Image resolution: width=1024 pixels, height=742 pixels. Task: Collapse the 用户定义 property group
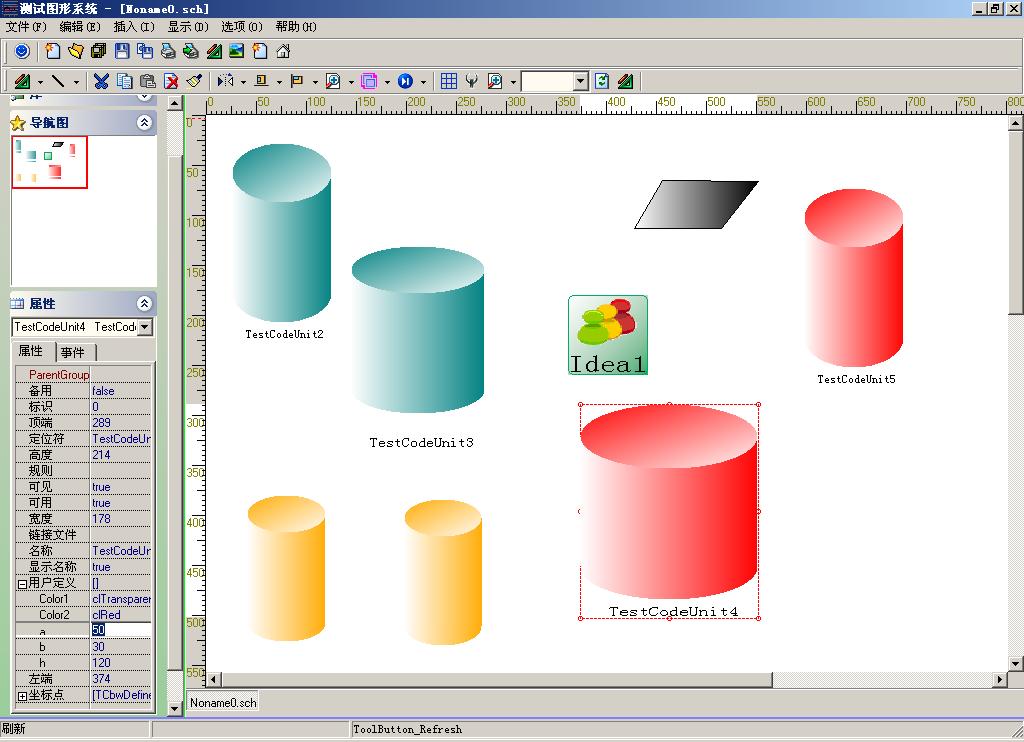[x=22, y=584]
